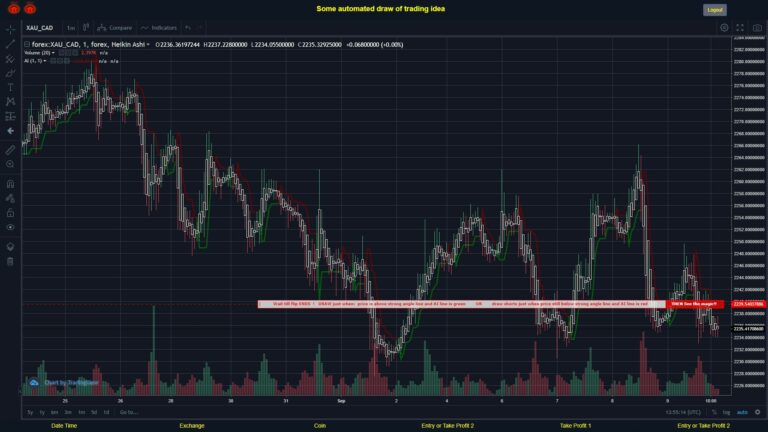Open the bar style candles selector
768x432 pixels.
pos(86,27)
